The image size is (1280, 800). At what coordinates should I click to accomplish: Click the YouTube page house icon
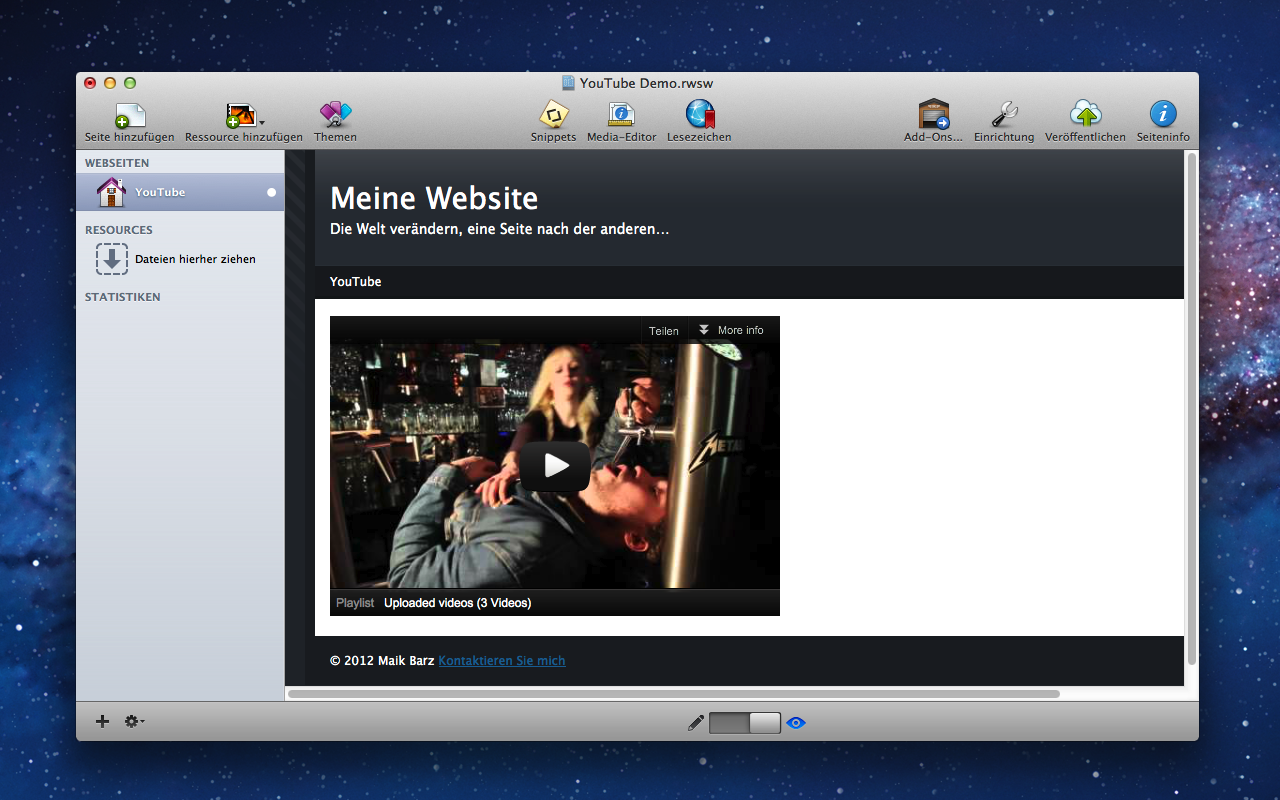(x=111, y=191)
